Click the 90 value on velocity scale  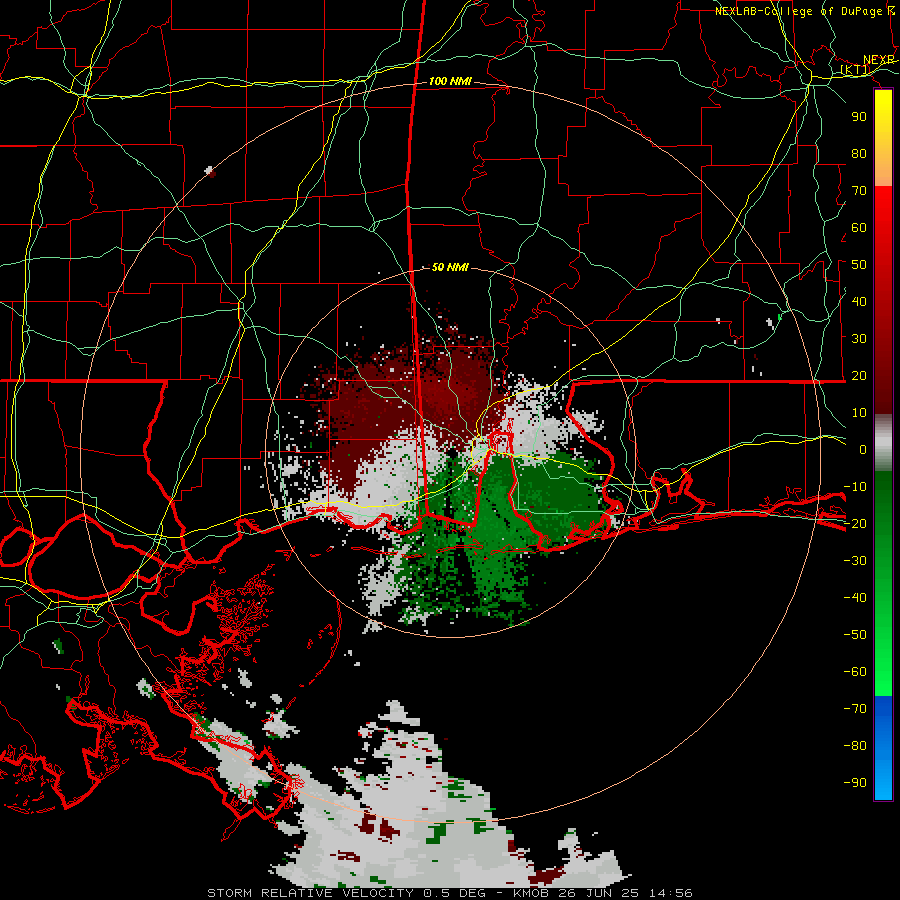tap(859, 117)
